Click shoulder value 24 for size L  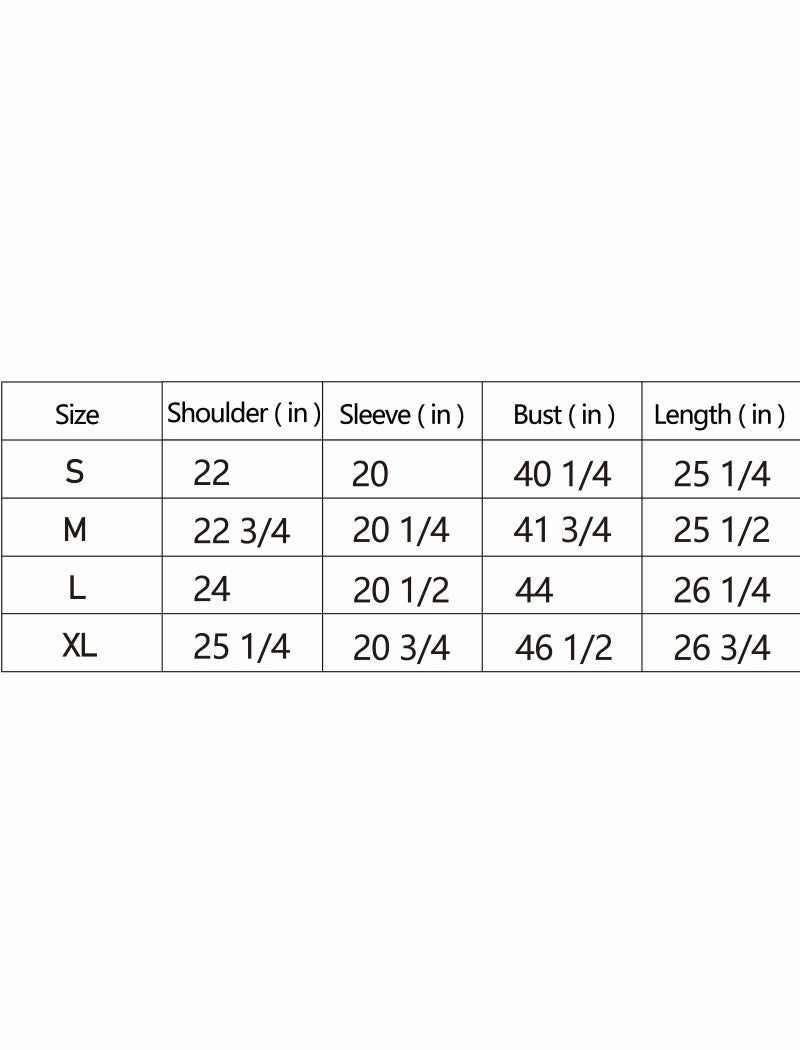212,590
